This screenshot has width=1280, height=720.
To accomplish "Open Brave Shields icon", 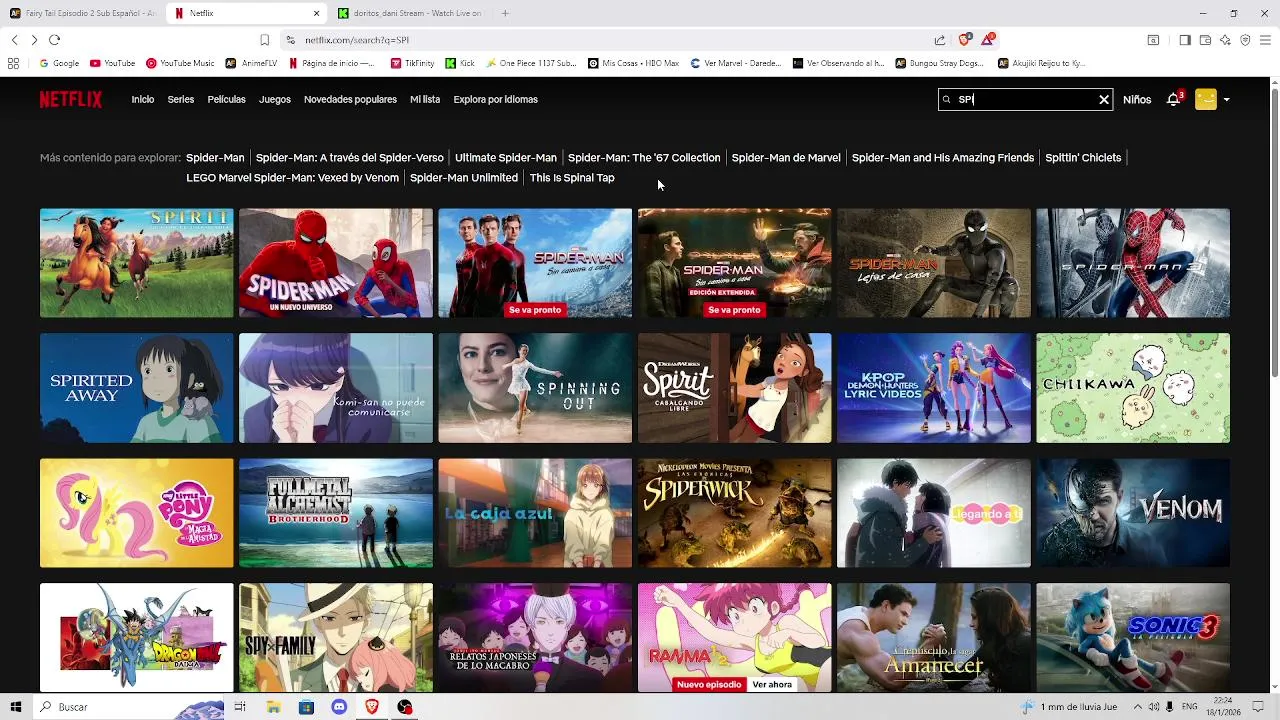I will pyautogui.click(x=964, y=40).
